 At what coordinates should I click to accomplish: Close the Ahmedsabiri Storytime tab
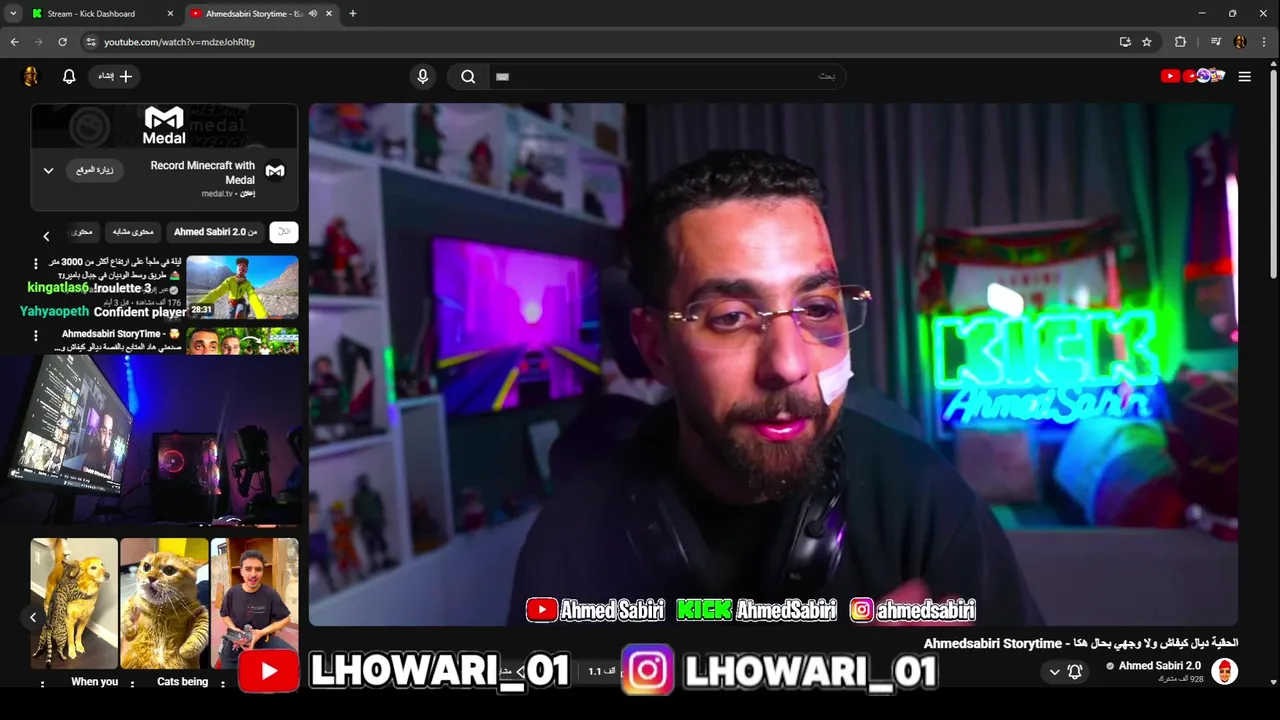[x=328, y=14]
